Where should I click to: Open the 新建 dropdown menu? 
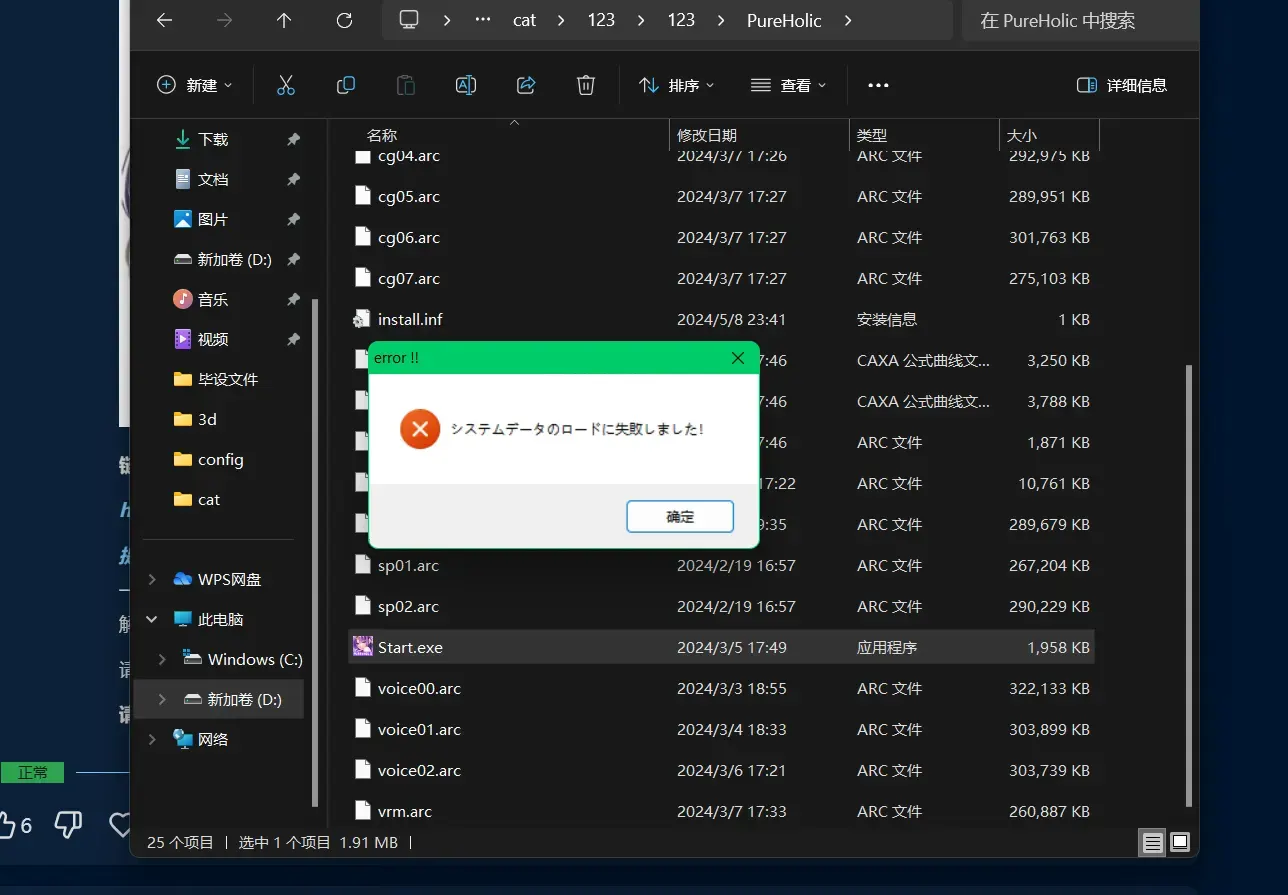[x=195, y=85]
